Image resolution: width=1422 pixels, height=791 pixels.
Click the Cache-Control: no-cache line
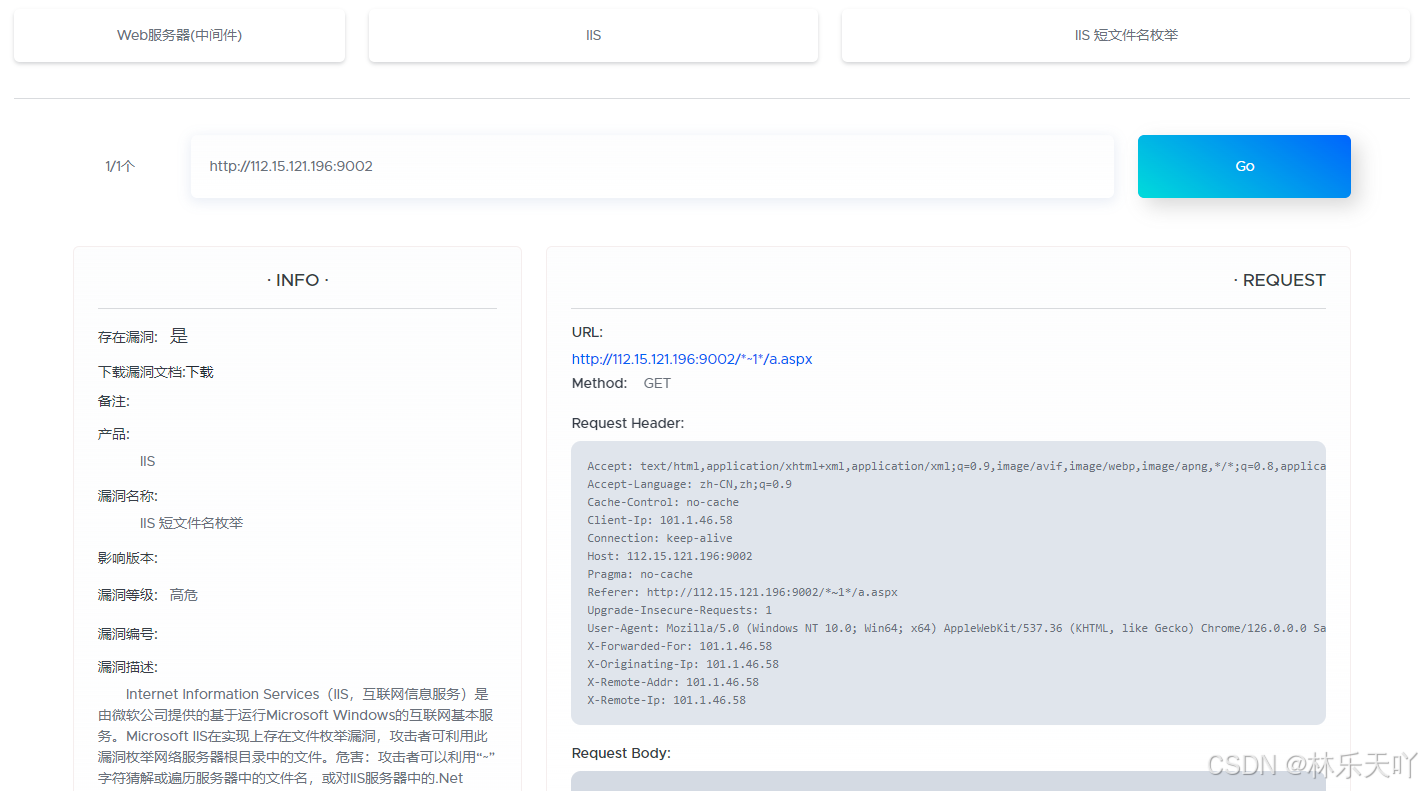click(x=663, y=502)
